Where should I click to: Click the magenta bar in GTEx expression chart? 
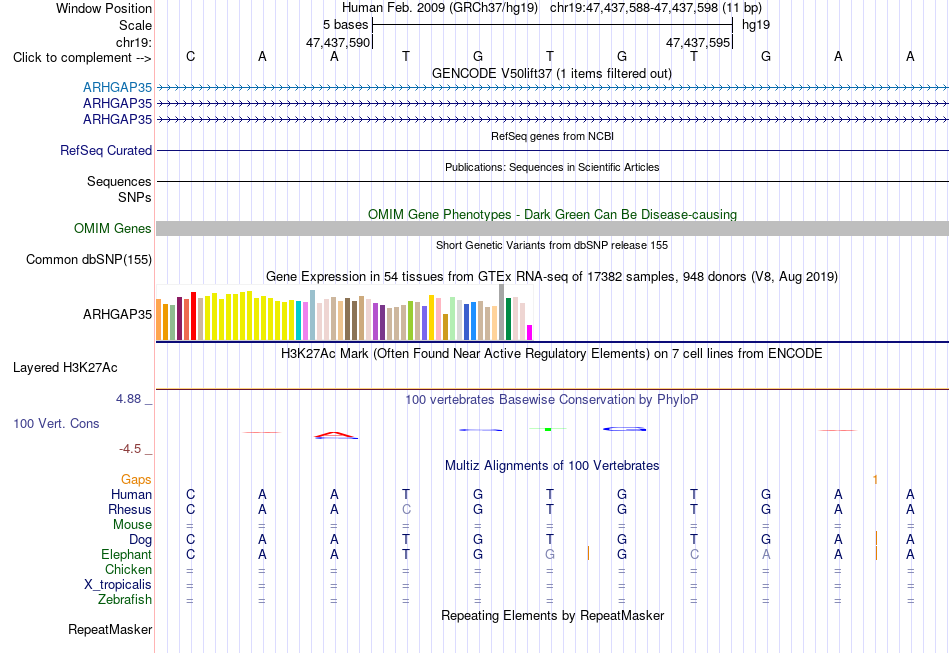pos(529,333)
